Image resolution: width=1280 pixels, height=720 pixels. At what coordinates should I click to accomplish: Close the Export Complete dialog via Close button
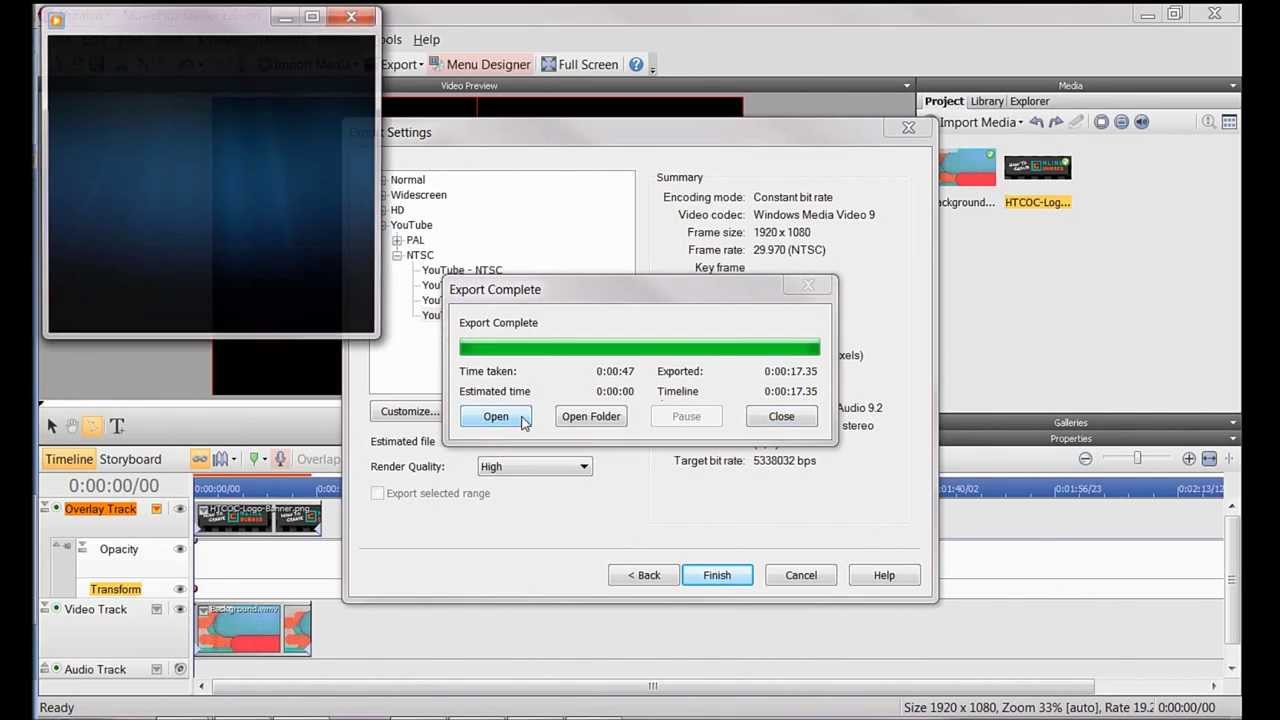(781, 417)
